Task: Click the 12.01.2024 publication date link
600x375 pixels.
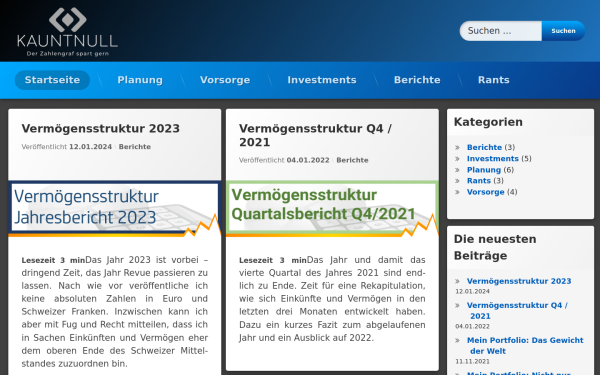Action: pos(90,147)
